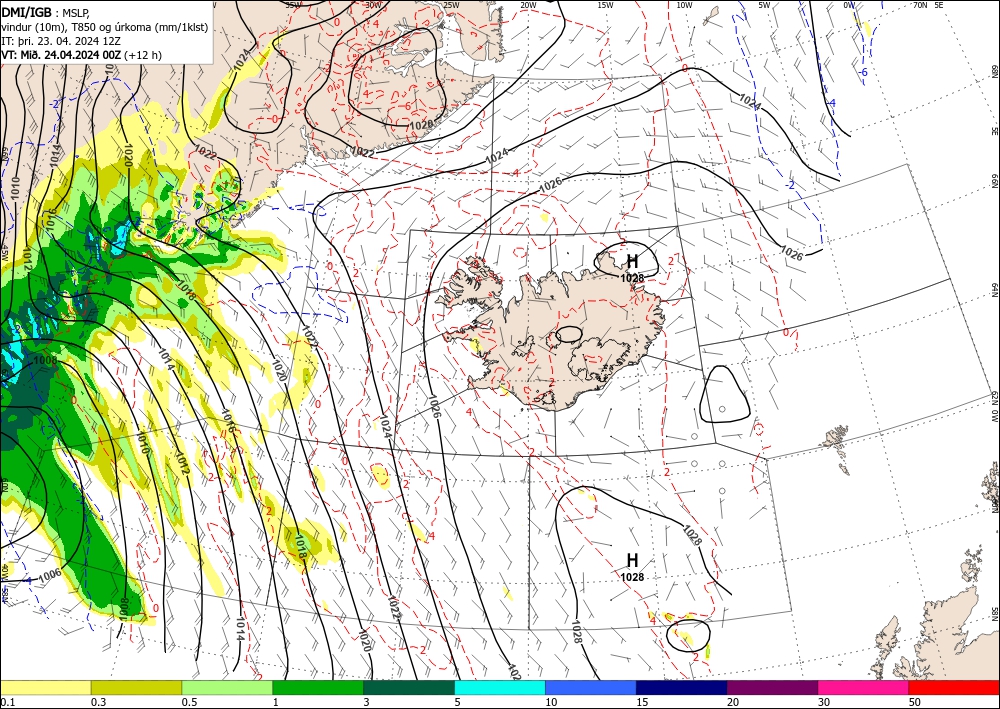Pick the cyan 5 mm legend swatch
1000x709 pixels.
[x=500, y=687]
